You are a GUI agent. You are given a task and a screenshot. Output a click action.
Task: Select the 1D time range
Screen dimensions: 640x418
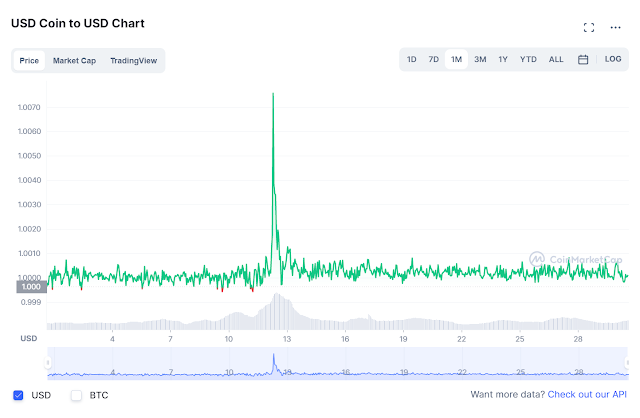click(x=411, y=60)
